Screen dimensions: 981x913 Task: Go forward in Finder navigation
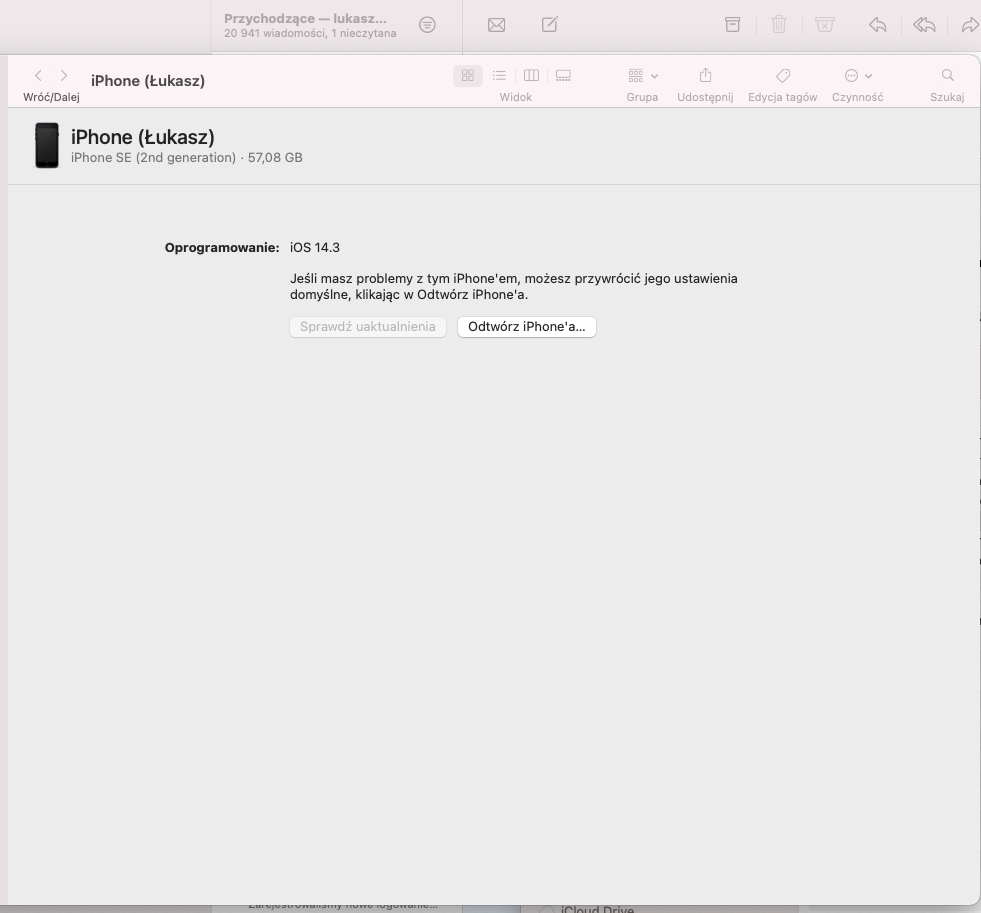pyautogui.click(x=64, y=76)
